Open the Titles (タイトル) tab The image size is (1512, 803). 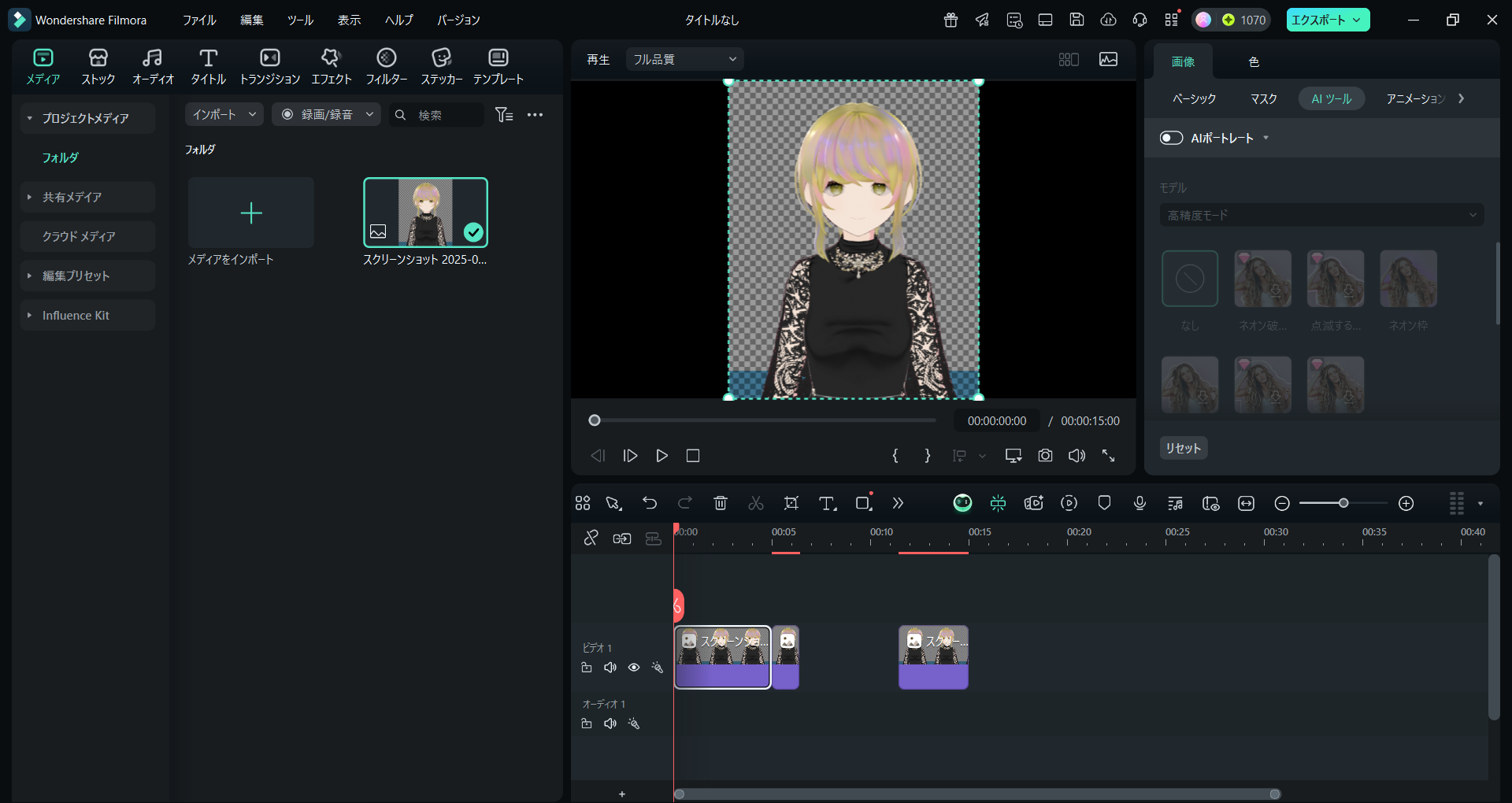[x=208, y=67]
